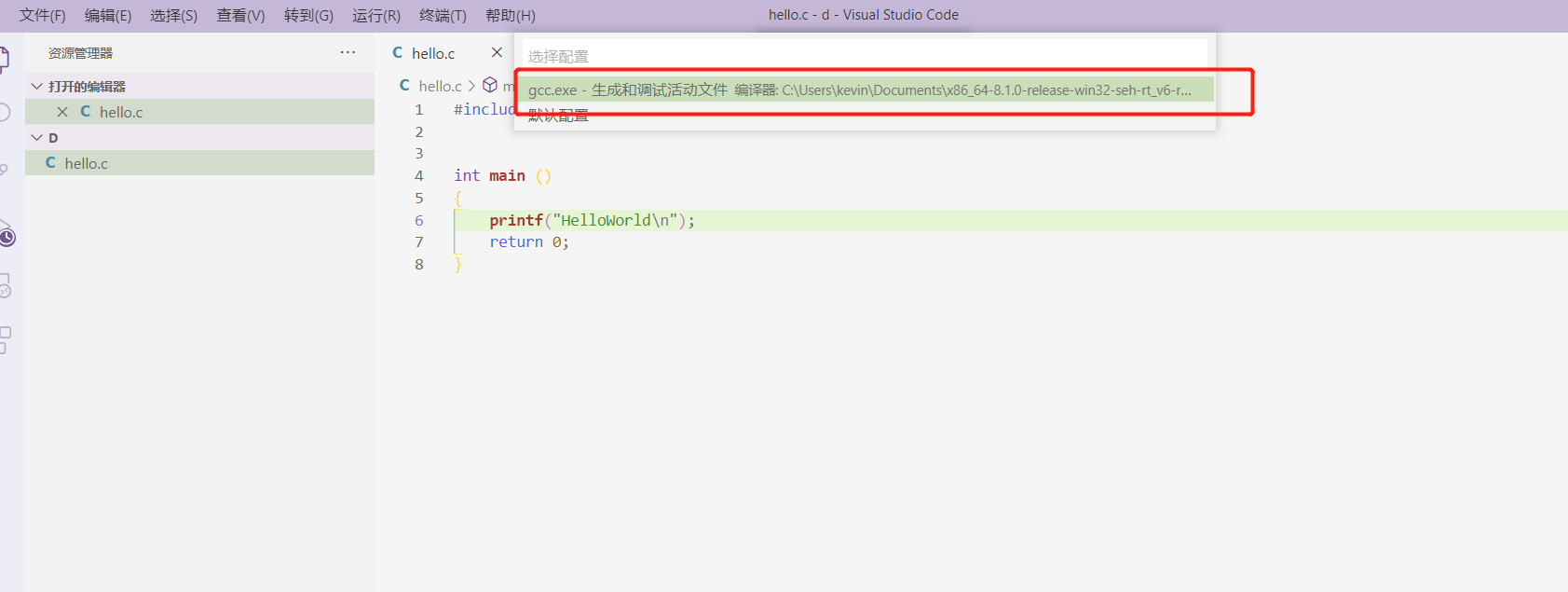Image resolution: width=1568 pixels, height=592 pixels.
Task: Click line number 4 in gutter
Action: tap(418, 175)
